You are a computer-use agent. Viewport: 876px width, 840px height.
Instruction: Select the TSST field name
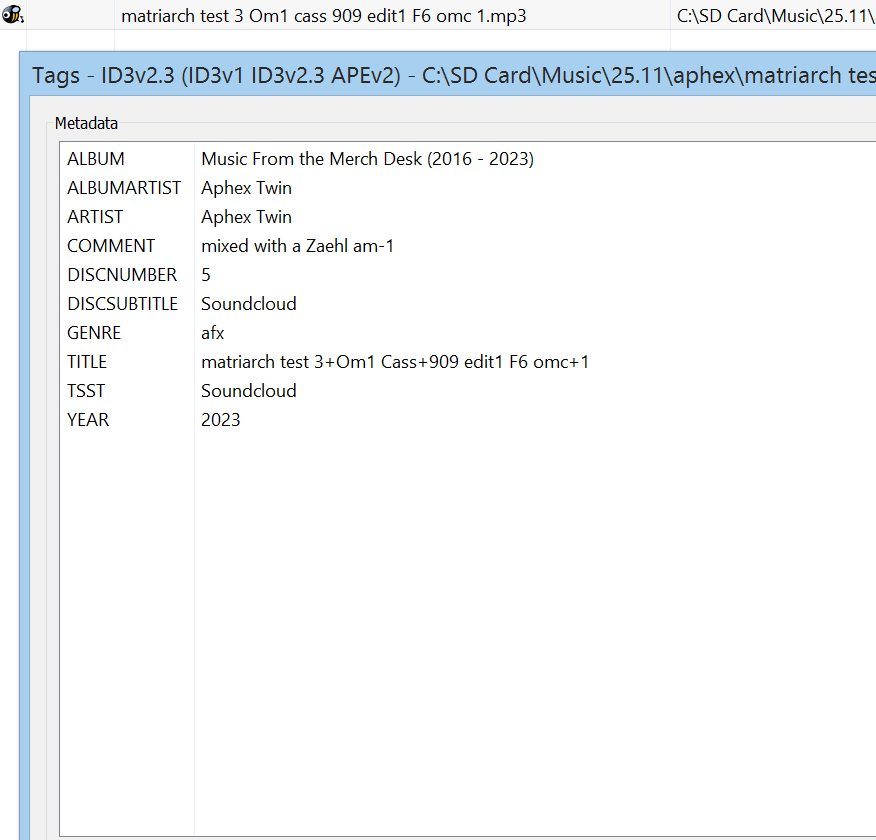click(86, 391)
